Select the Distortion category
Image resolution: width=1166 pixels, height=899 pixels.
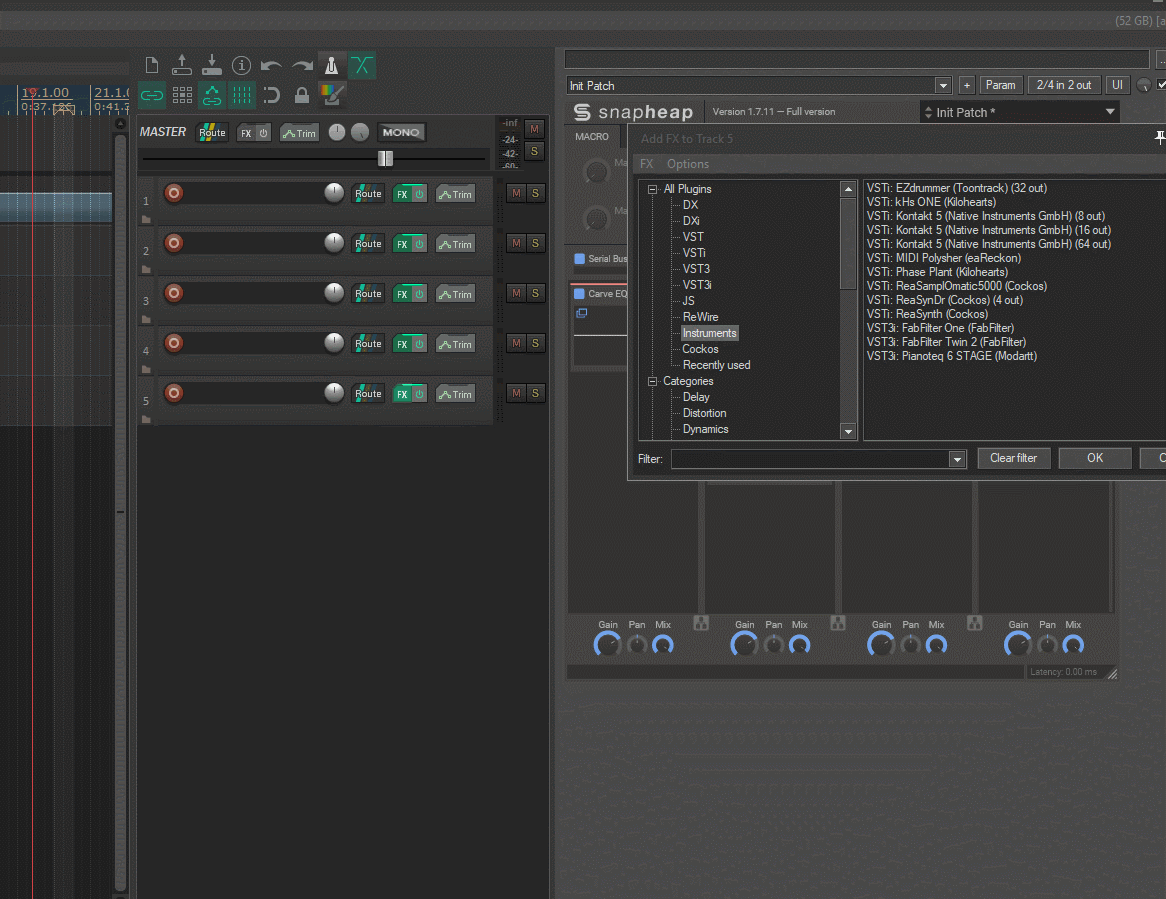click(704, 413)
